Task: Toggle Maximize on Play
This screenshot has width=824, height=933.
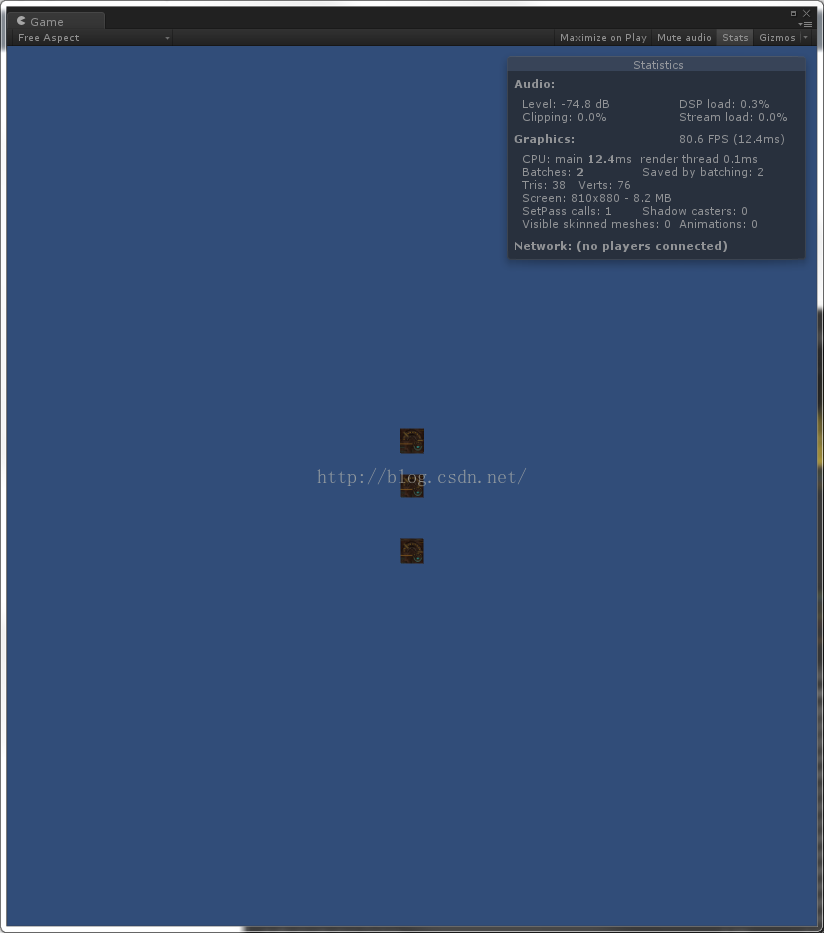Action: click(x=603, y=37)
